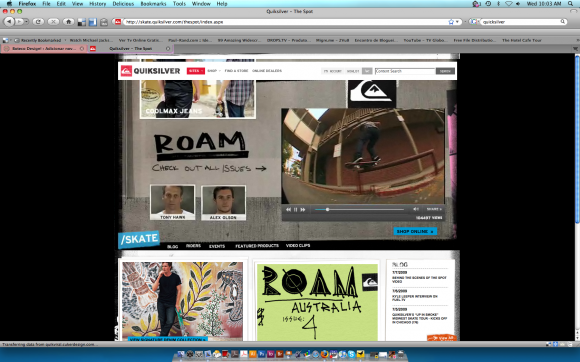Click the magnifier in browser search box
580x362 pixels.
pyautogui.click(x=563, y=22)
